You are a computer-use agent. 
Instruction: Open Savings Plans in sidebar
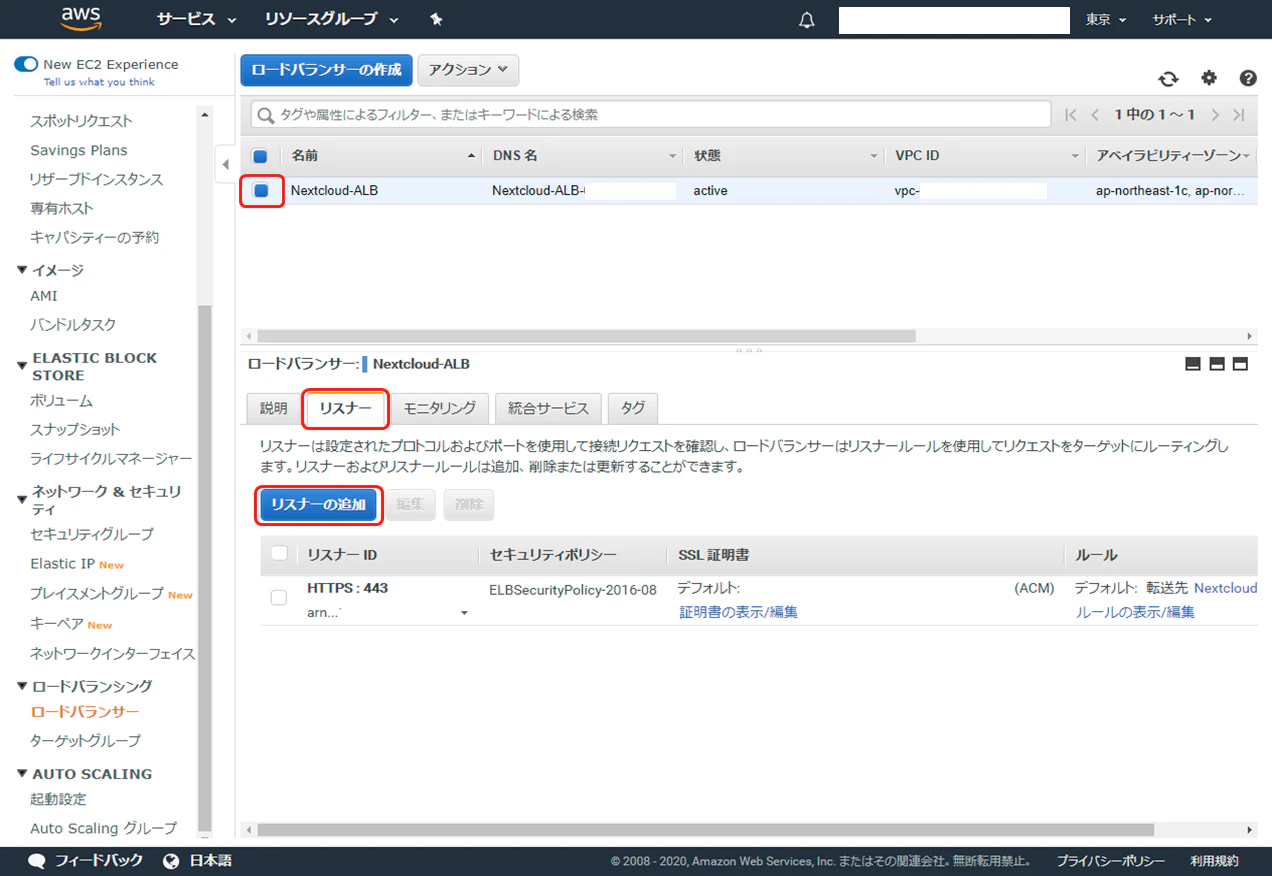point(79,150)
